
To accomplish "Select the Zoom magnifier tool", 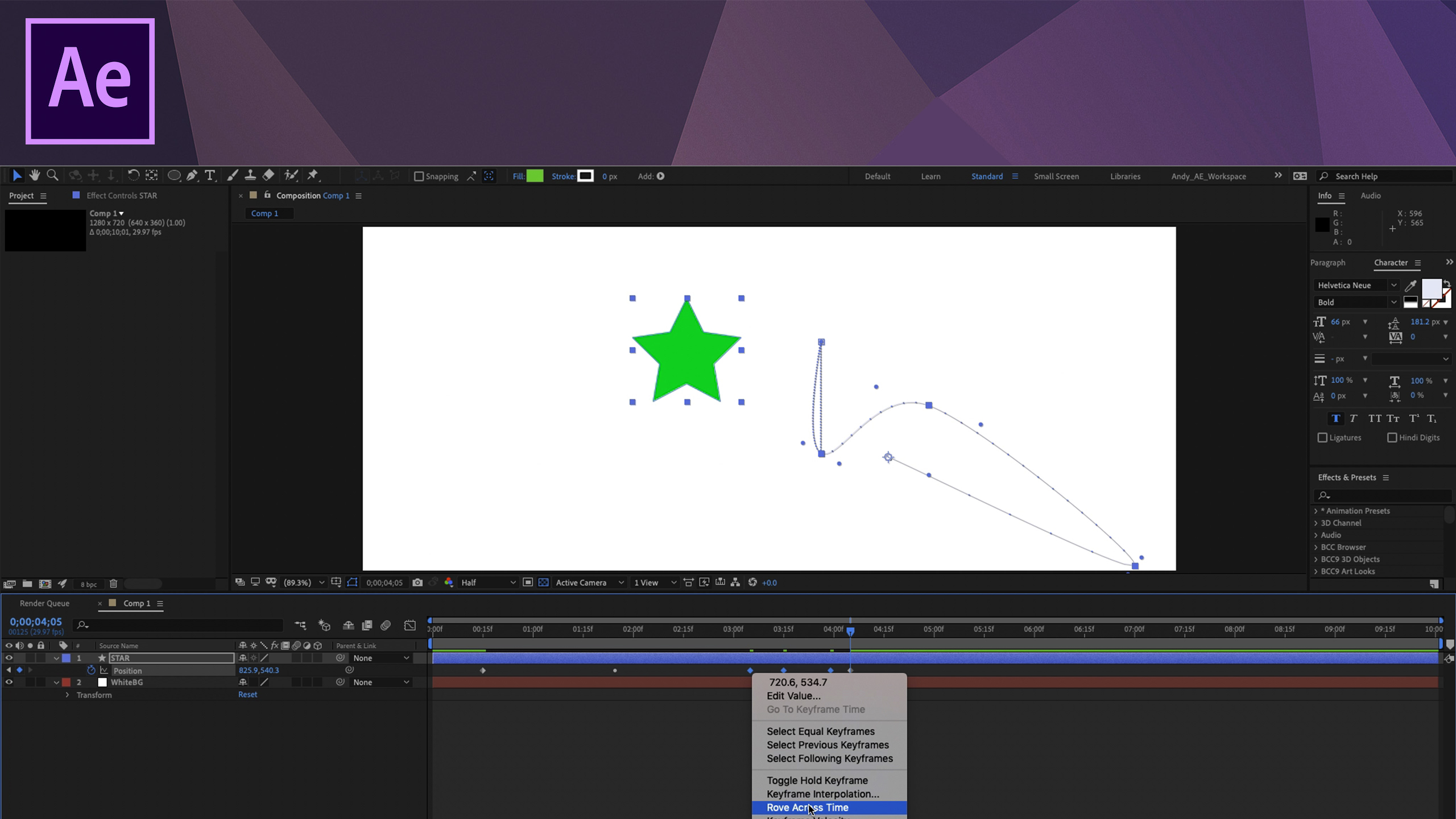I will click(x=52, y=176).
